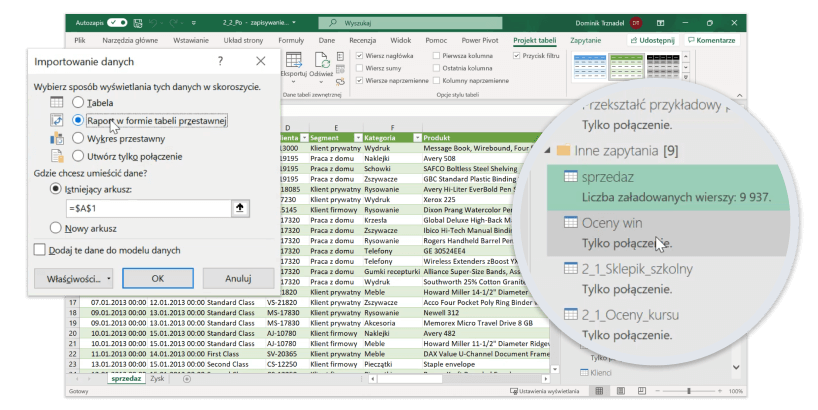The image size is (818, 410).
Task: Switch to the Narzędzia główne tab
Action: click(x=130, y=40)
